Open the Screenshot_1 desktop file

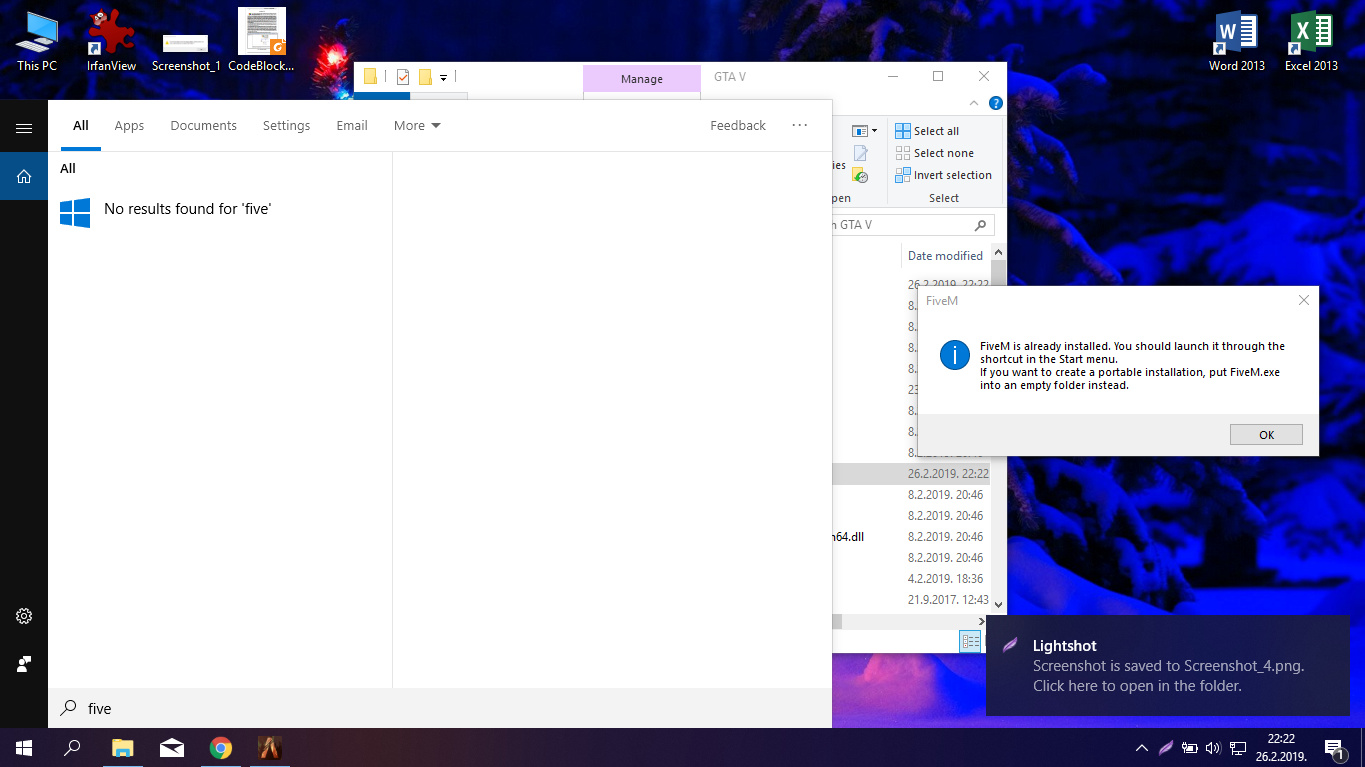click(186, 52)
